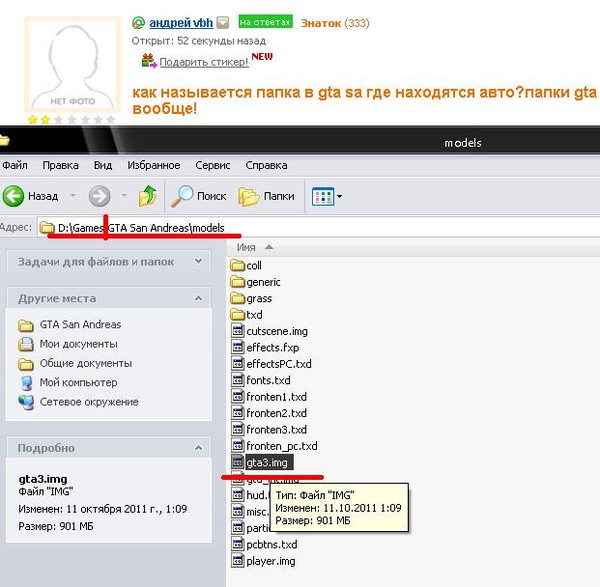This screenshot has height=587, width=600.
Task: Click the gift sticker icon
Action: [148, 61]
